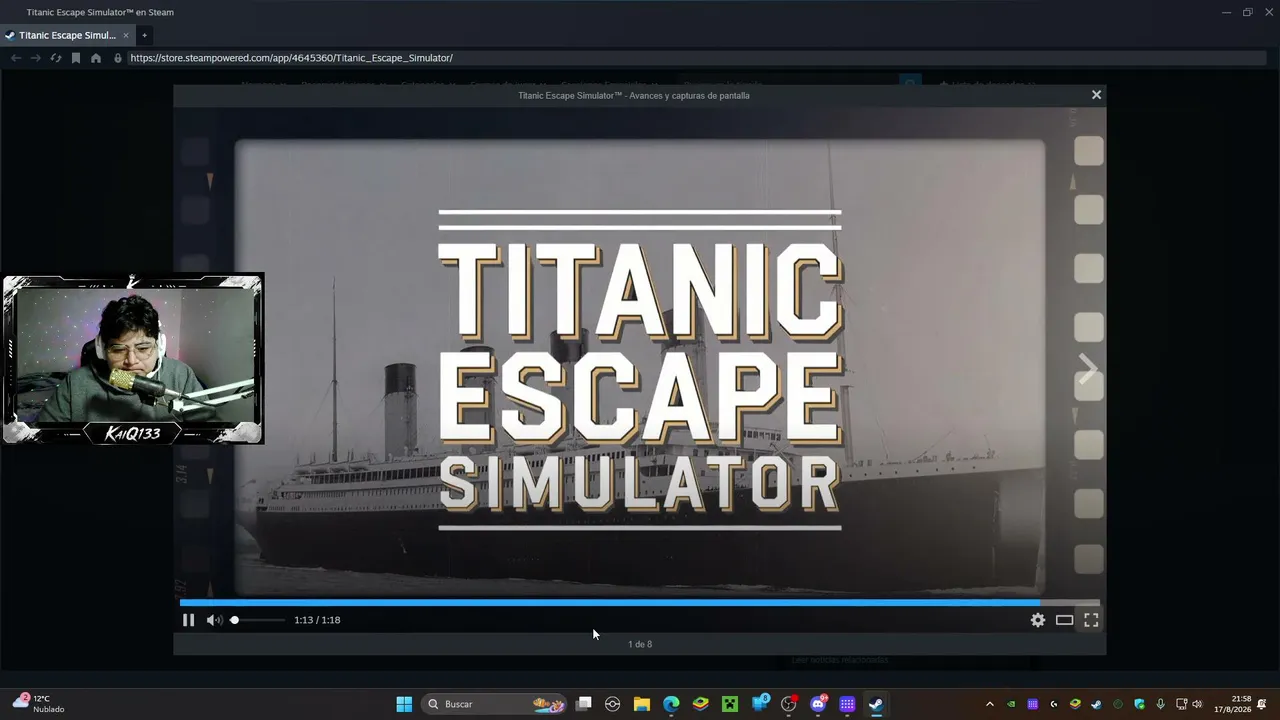Open the blue app with badge 8

tap(760, 704)
